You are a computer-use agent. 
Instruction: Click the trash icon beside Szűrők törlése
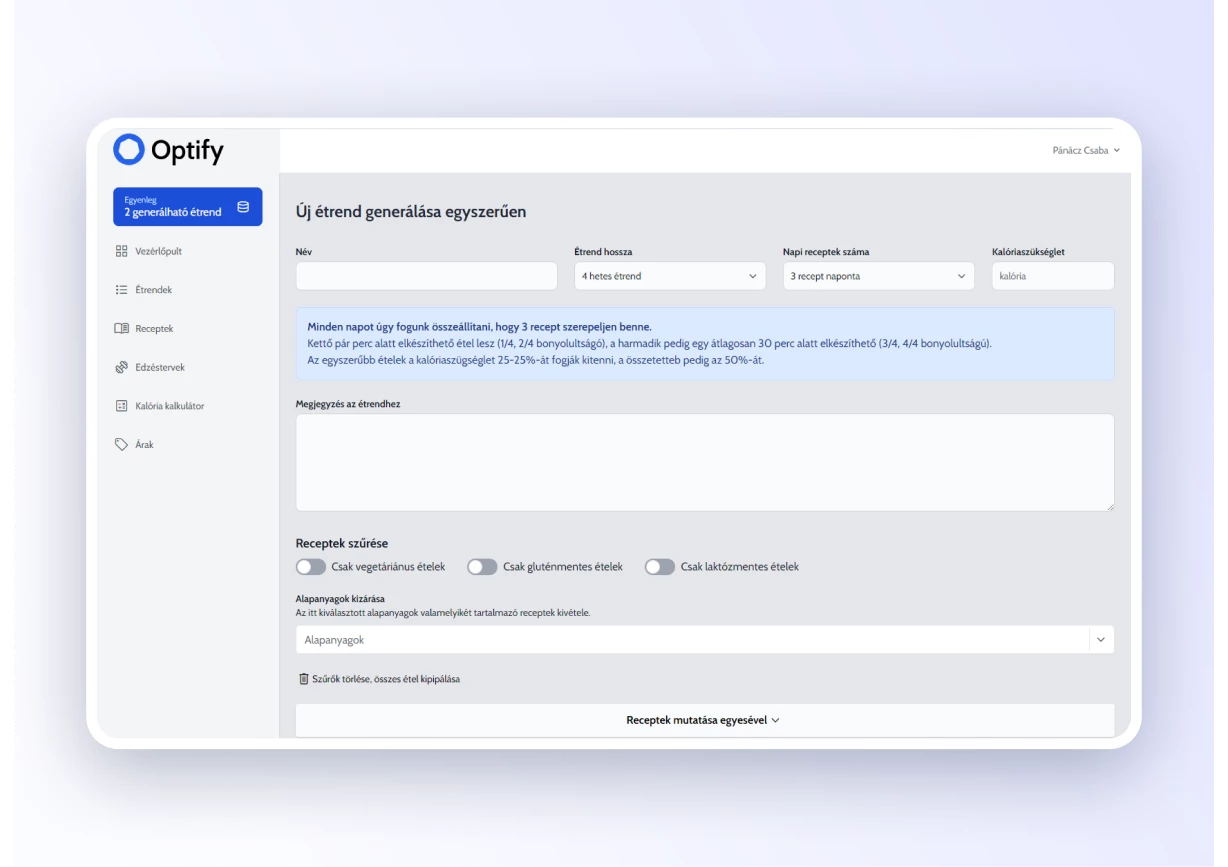[x=304, y=679]
